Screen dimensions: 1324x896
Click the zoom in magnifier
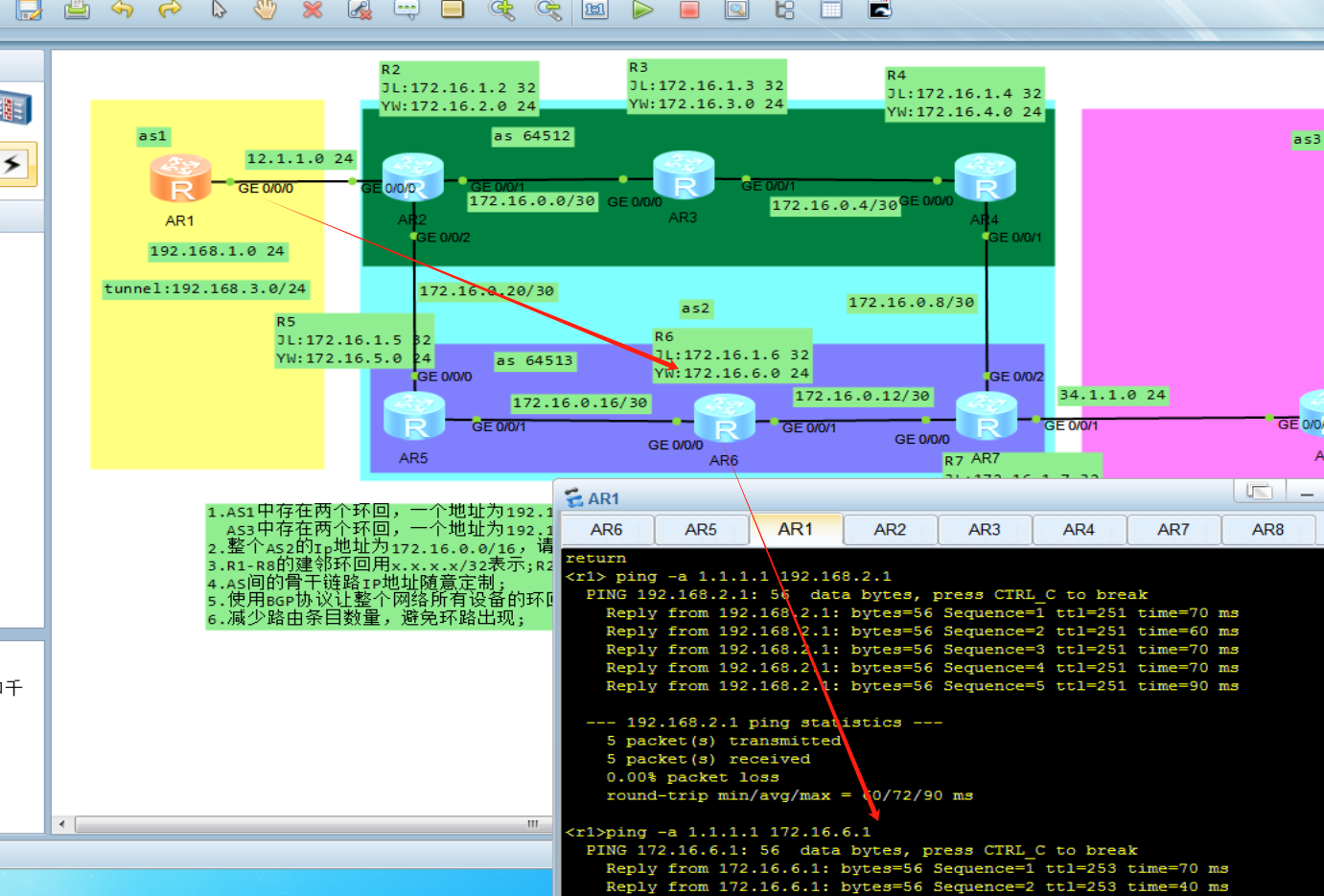(501, 10)
